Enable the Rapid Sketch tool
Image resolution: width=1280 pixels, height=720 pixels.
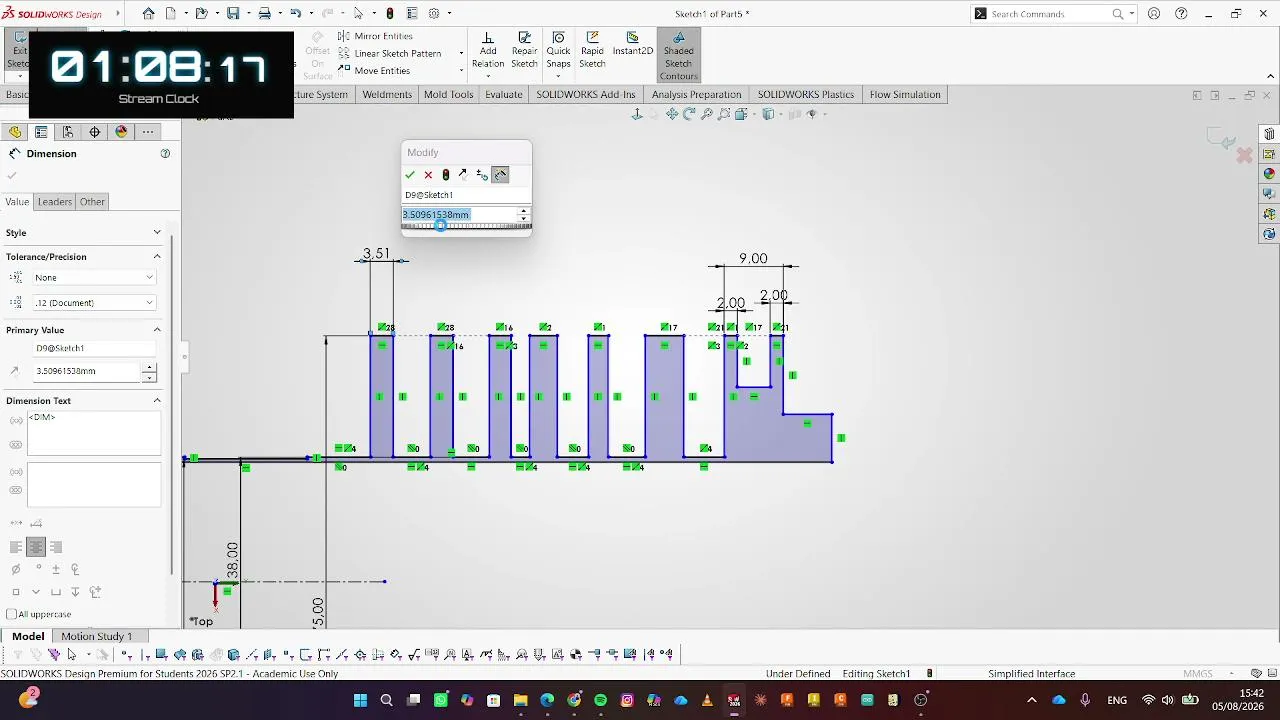[x=592, y=50]
